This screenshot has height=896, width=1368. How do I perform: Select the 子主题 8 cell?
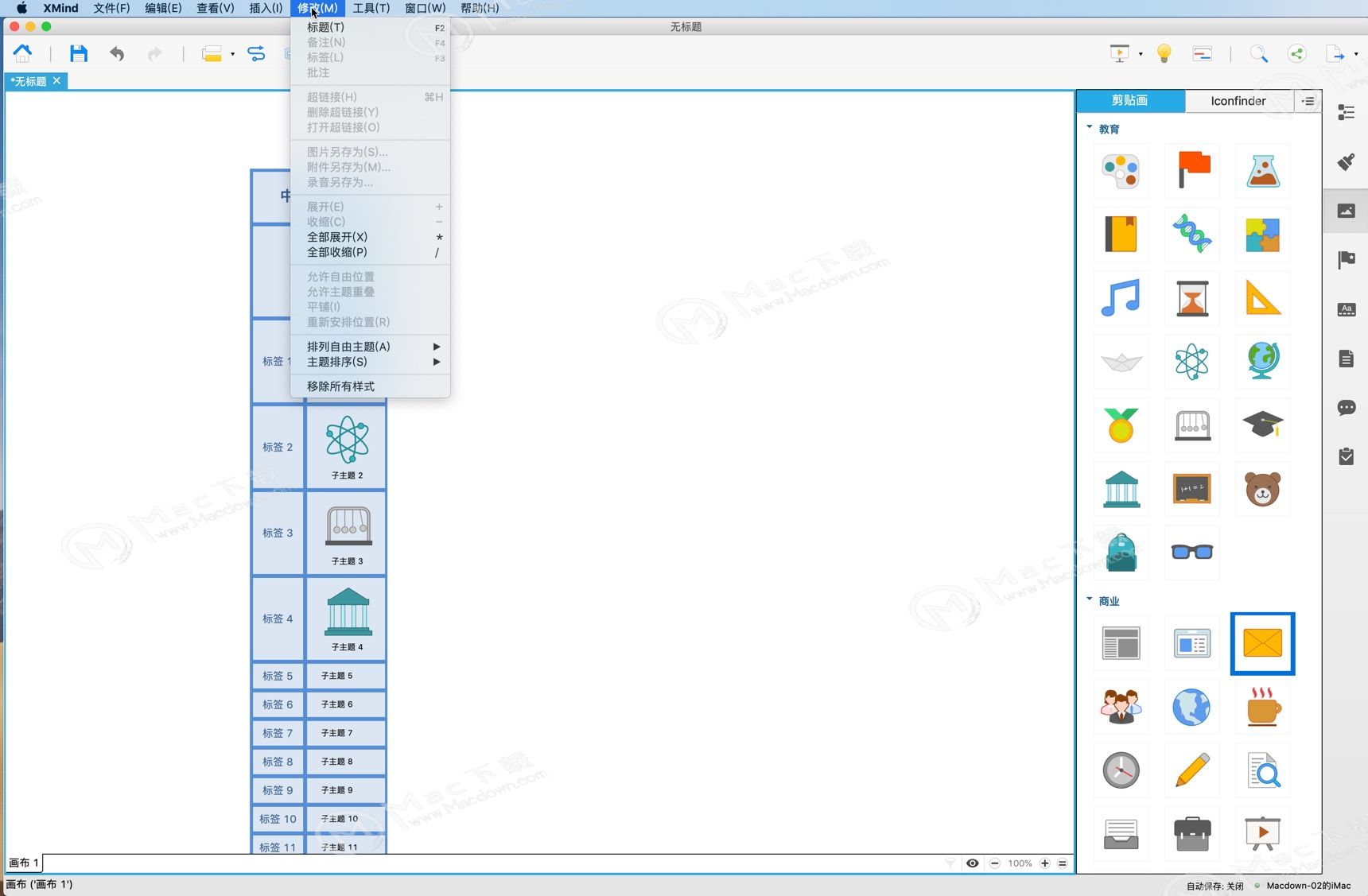347,762
